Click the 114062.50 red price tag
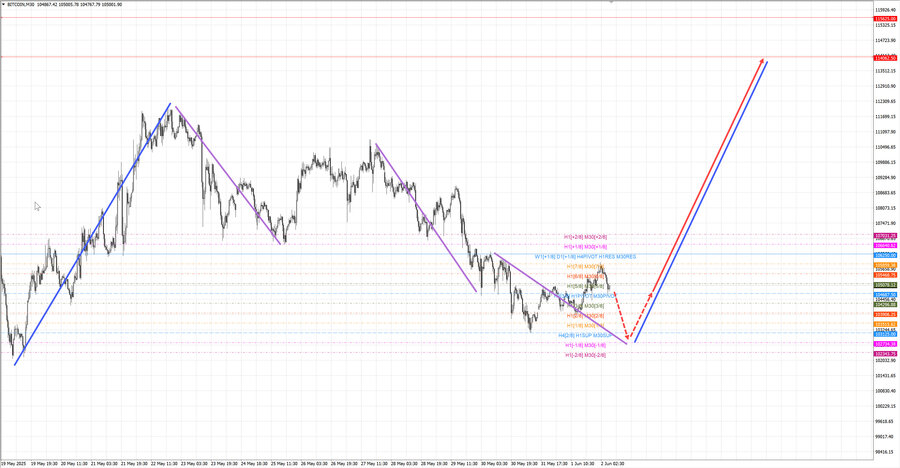 [x=885, y=58]
